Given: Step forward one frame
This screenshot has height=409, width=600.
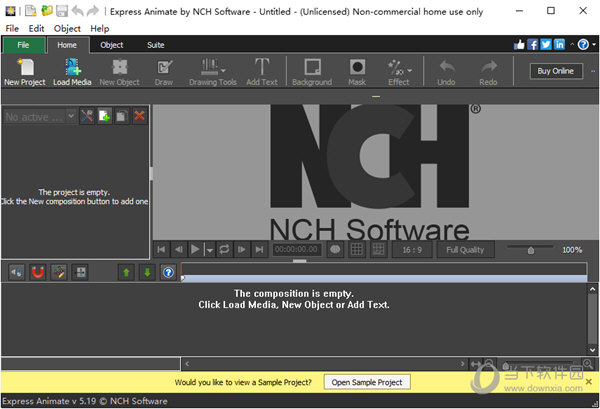Looking at the screenshot, I should [x=242, y=250].
